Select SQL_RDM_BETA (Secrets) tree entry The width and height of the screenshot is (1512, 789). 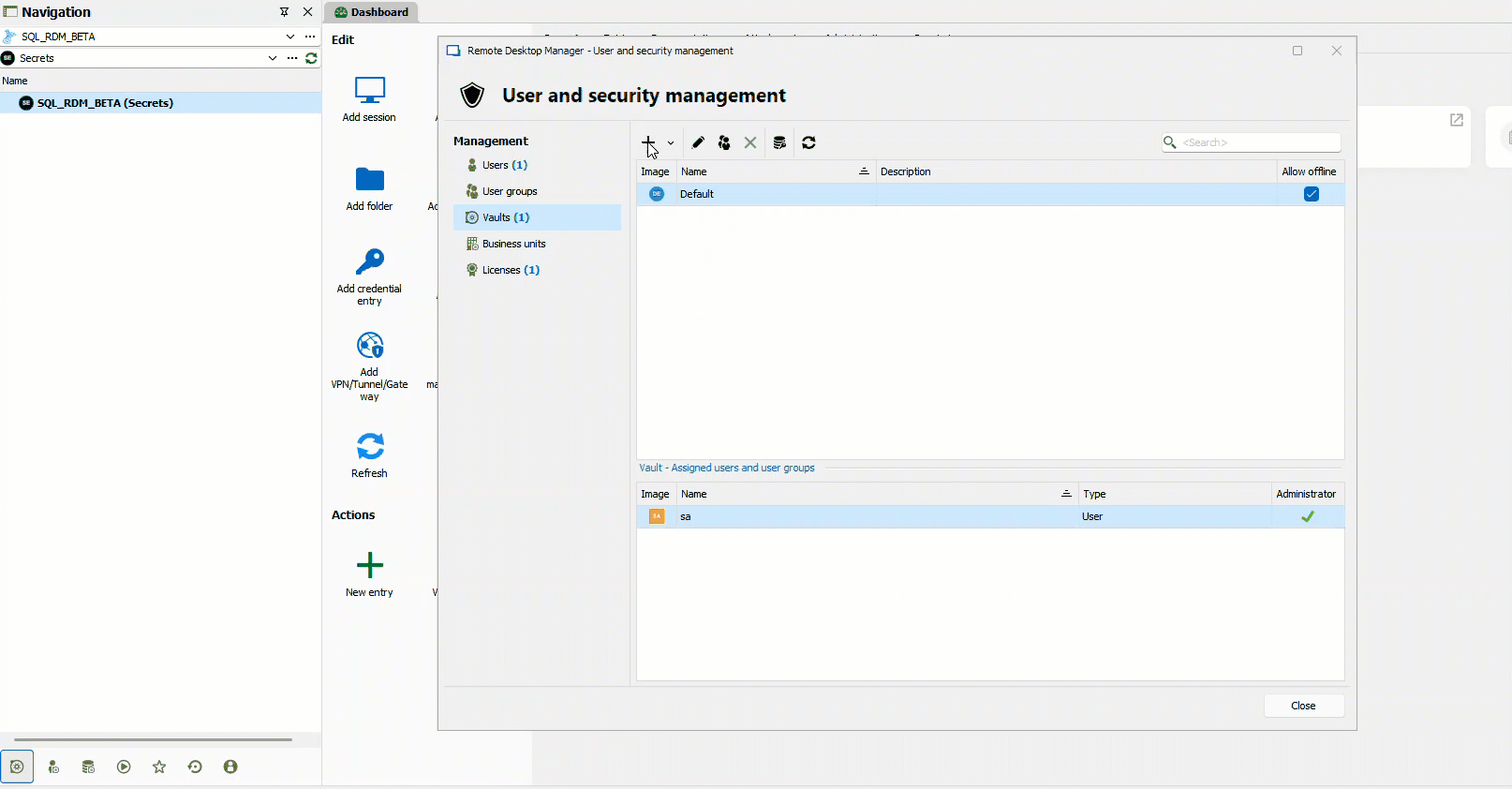(x=105, y=103)
